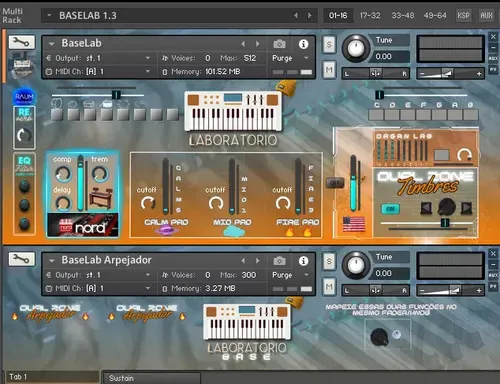Click the cloud icon under Mid Pad
Viewport: 500px width, 384px height.
pos(234,231)
